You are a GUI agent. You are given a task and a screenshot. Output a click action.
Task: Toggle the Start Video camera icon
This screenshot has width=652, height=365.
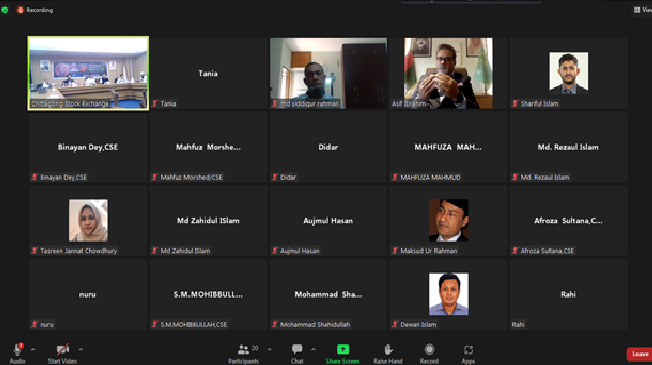point(62,350)
